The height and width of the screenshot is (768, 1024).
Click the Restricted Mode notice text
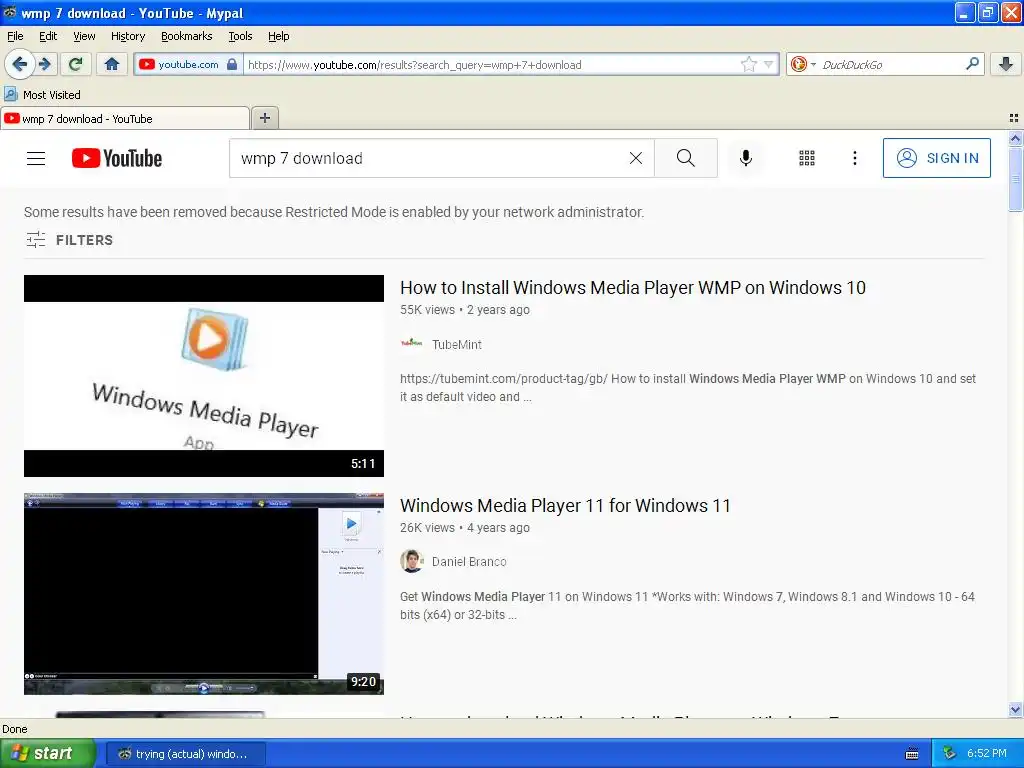(x=334, y=212)
